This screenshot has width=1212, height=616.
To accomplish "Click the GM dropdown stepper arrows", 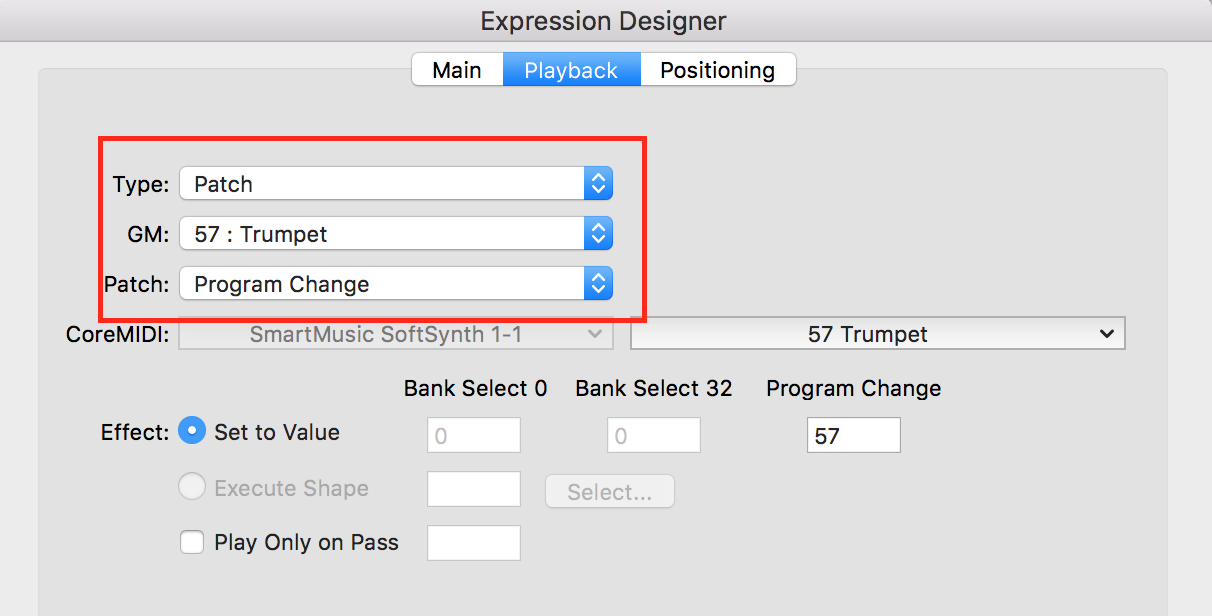I will (598, 234).
